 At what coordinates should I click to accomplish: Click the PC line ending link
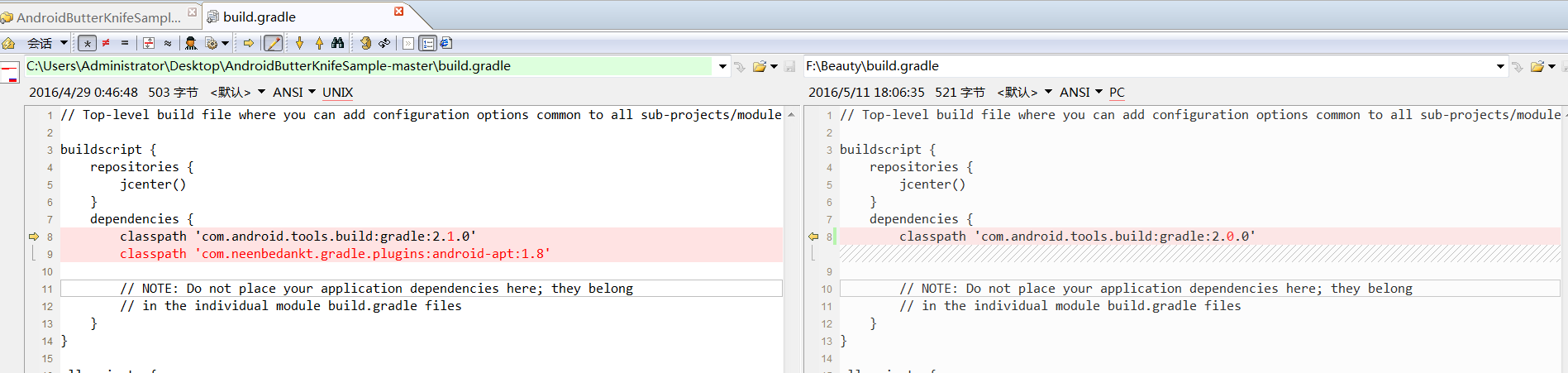tap(1117, 93)
